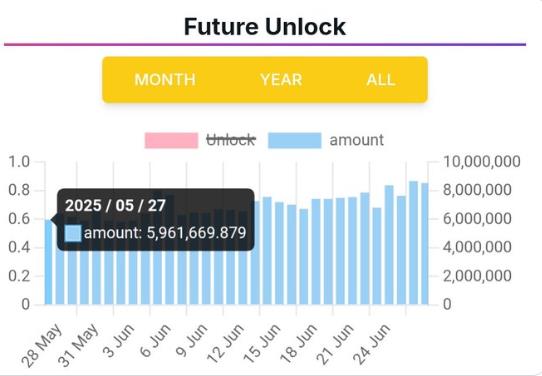Click the 10,000,000 right axis label
542x376 pixels.
481,162
